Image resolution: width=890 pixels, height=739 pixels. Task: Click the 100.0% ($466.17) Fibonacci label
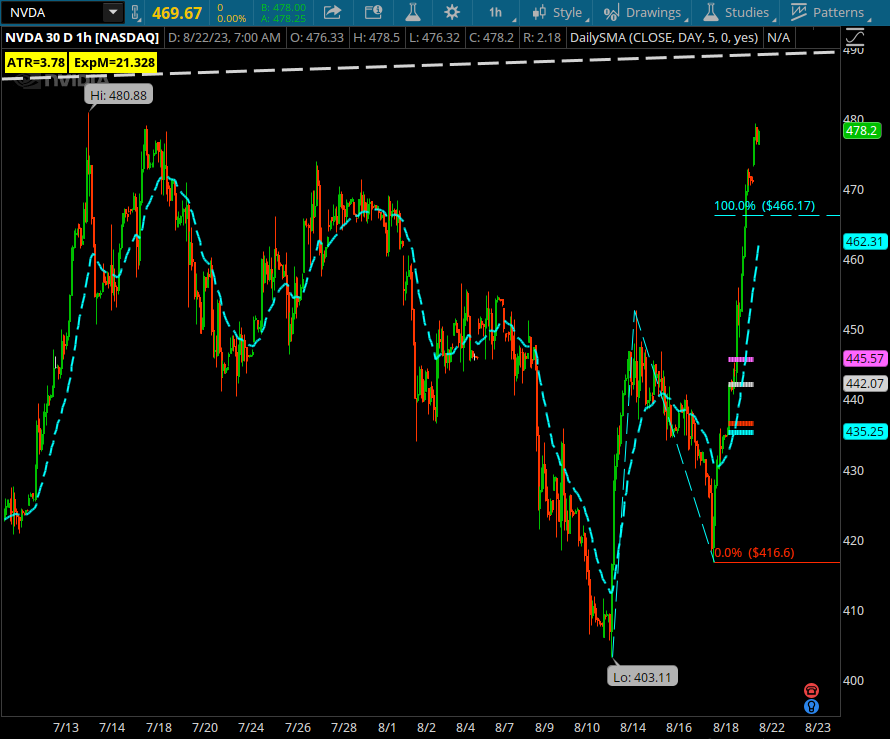coord(764,205)
